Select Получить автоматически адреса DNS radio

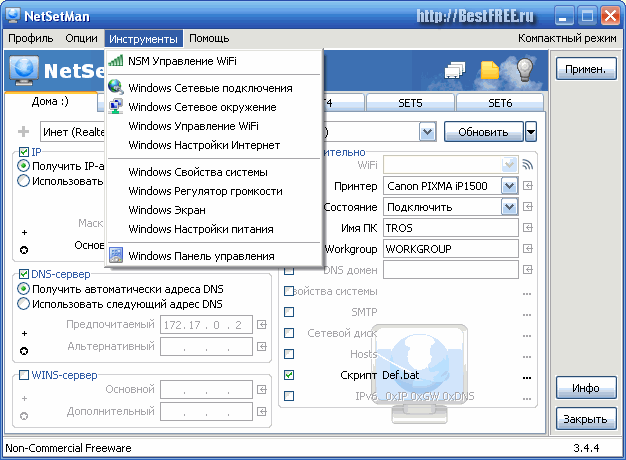(x=24, y=289)
